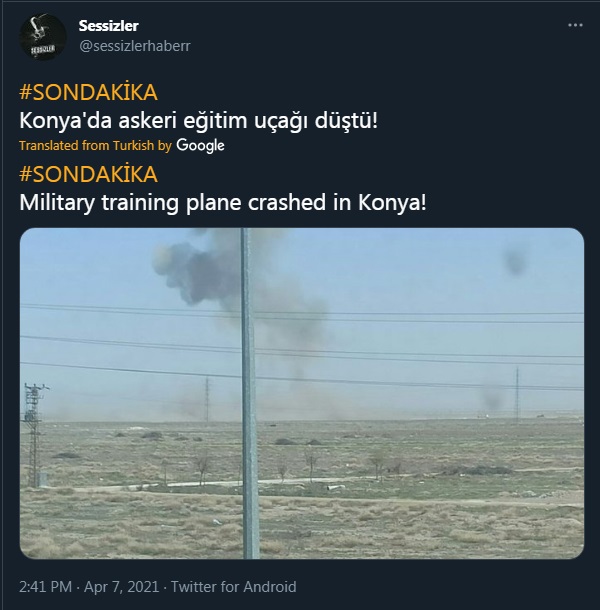Click the 'Translated from Turkish by' label
Image resolution: width=600 pixels, height=610 pixels.
(x=95, y=145)
